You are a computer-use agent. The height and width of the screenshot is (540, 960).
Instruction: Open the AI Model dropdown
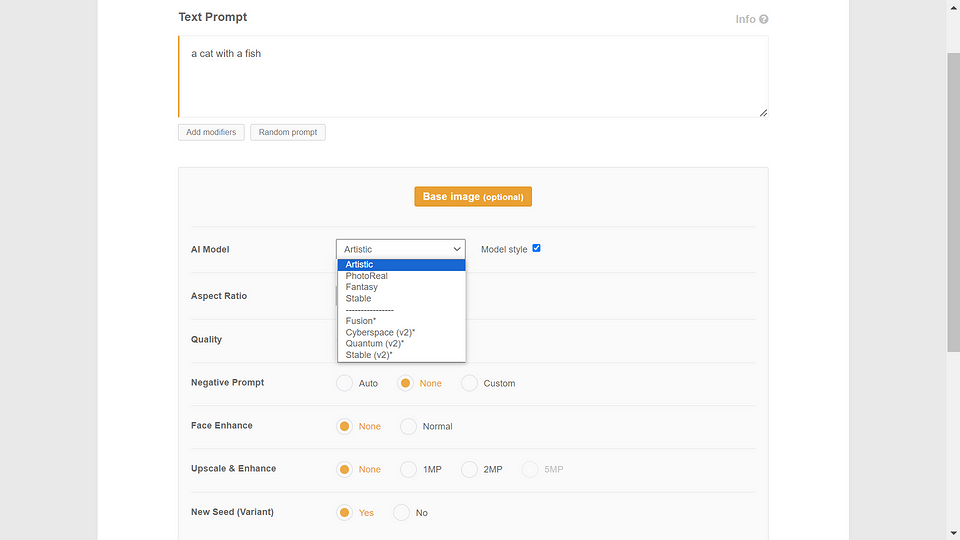(401, 249)
